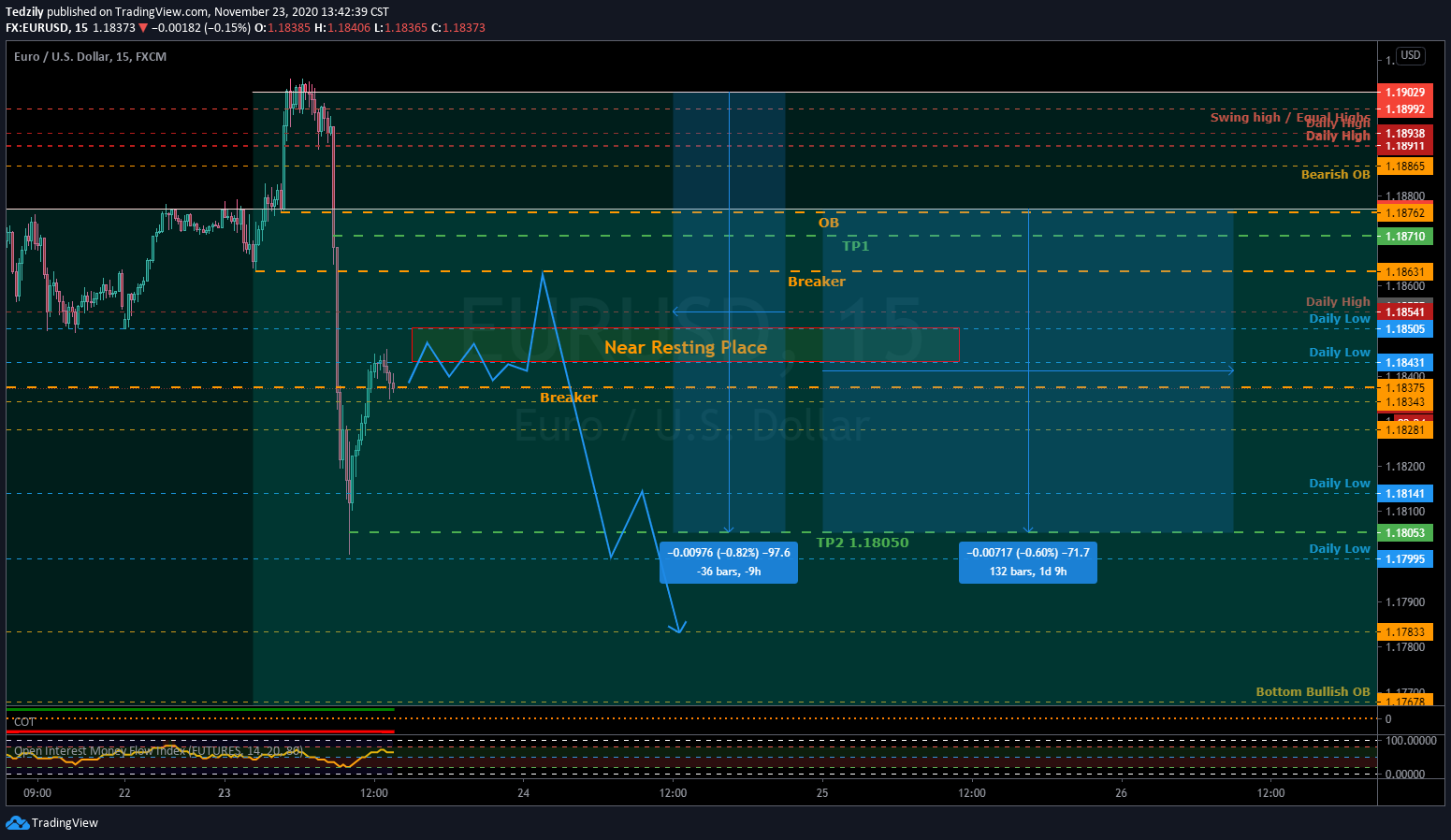Click the 'TP2 1.18050' label

[862, 543]
